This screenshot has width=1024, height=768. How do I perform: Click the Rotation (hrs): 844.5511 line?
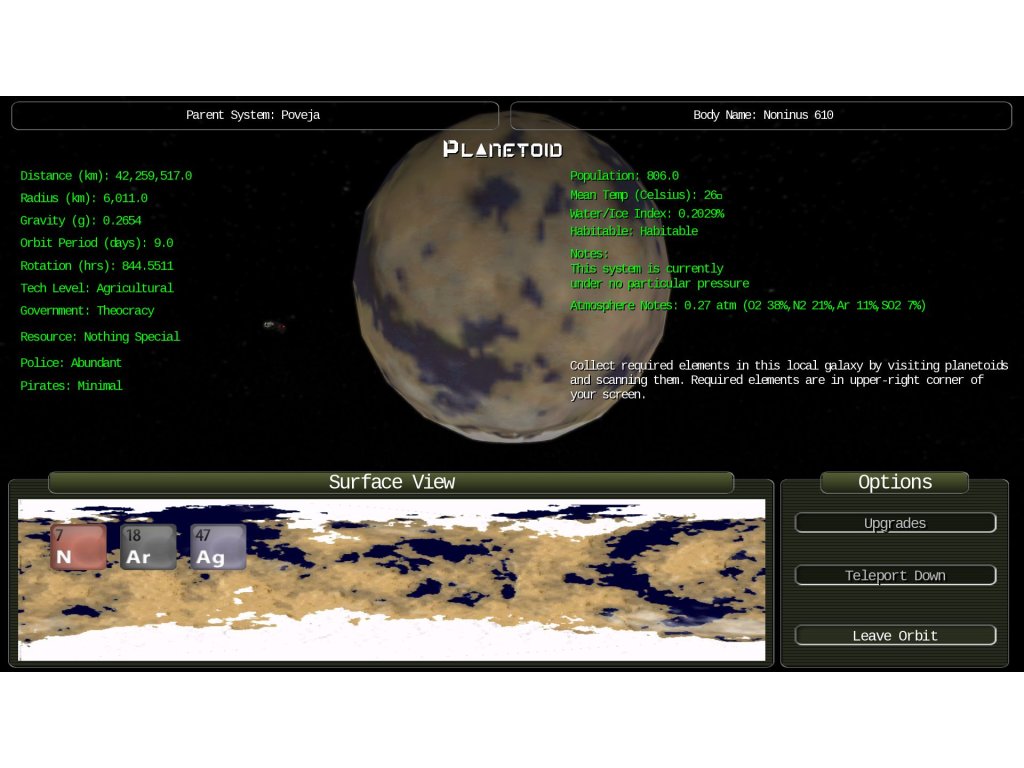(97, 266)
